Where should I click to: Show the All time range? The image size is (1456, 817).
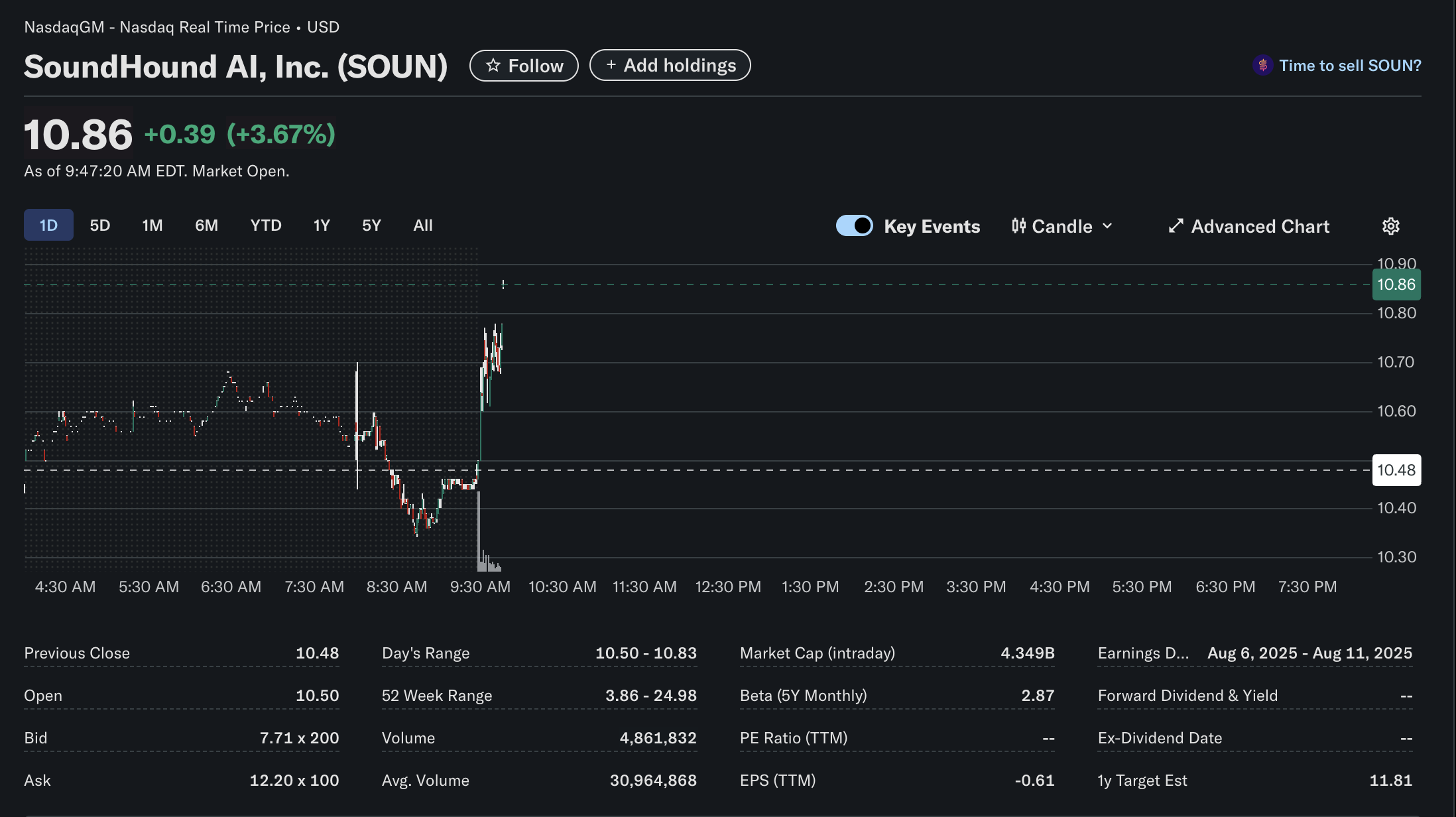(x=423, y=225)
